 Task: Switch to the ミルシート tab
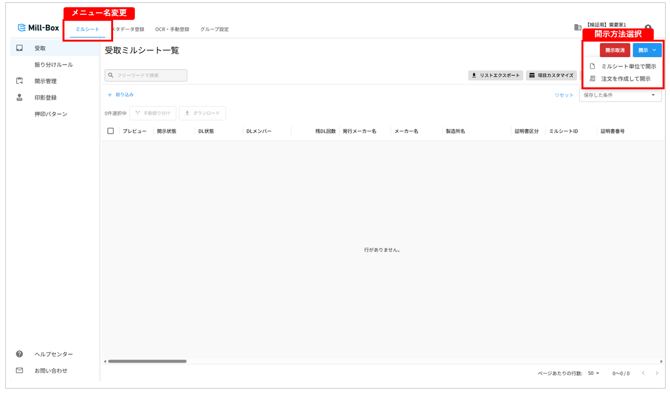click(x=88, y=29)
